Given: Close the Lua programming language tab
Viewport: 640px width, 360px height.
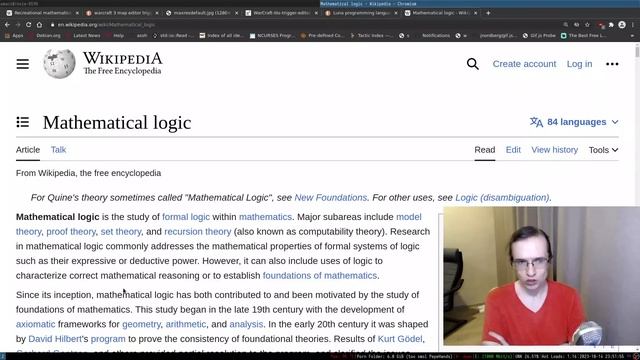Looking at the screenshot, I should coord(396,13).
